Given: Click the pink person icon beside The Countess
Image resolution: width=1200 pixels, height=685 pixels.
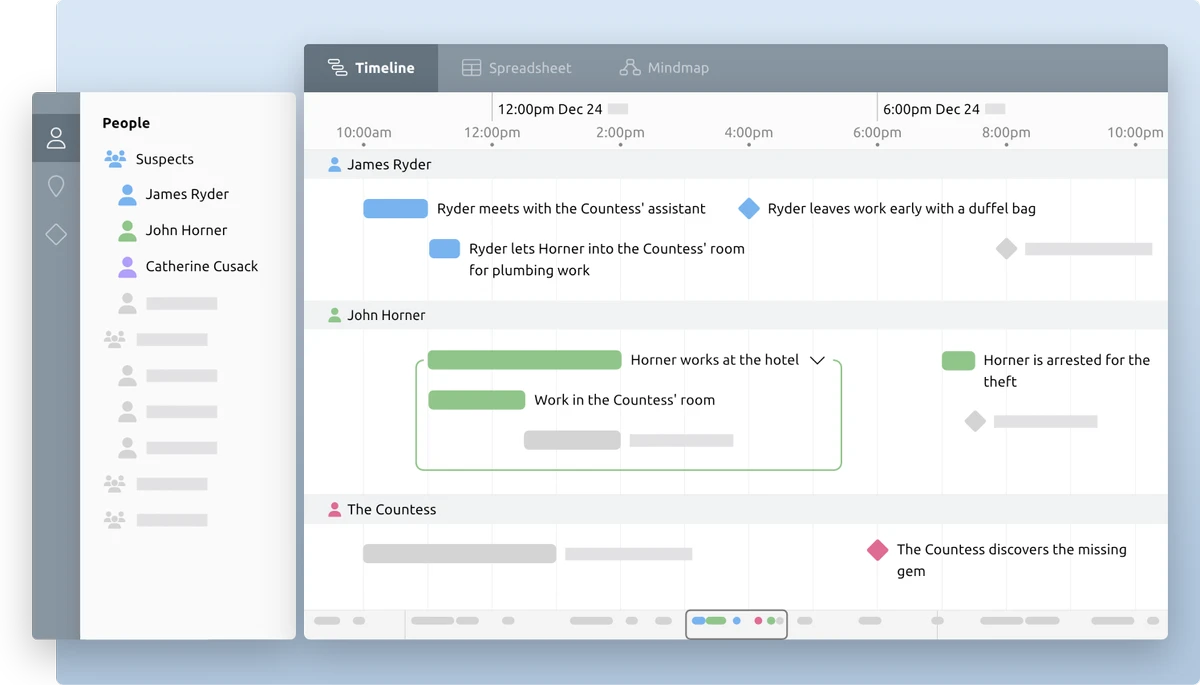Looking at the screenshot, I should (335, 509).
